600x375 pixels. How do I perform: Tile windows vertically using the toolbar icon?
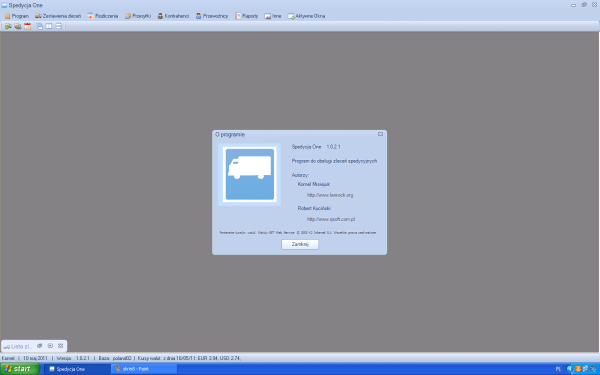point(49,26)
